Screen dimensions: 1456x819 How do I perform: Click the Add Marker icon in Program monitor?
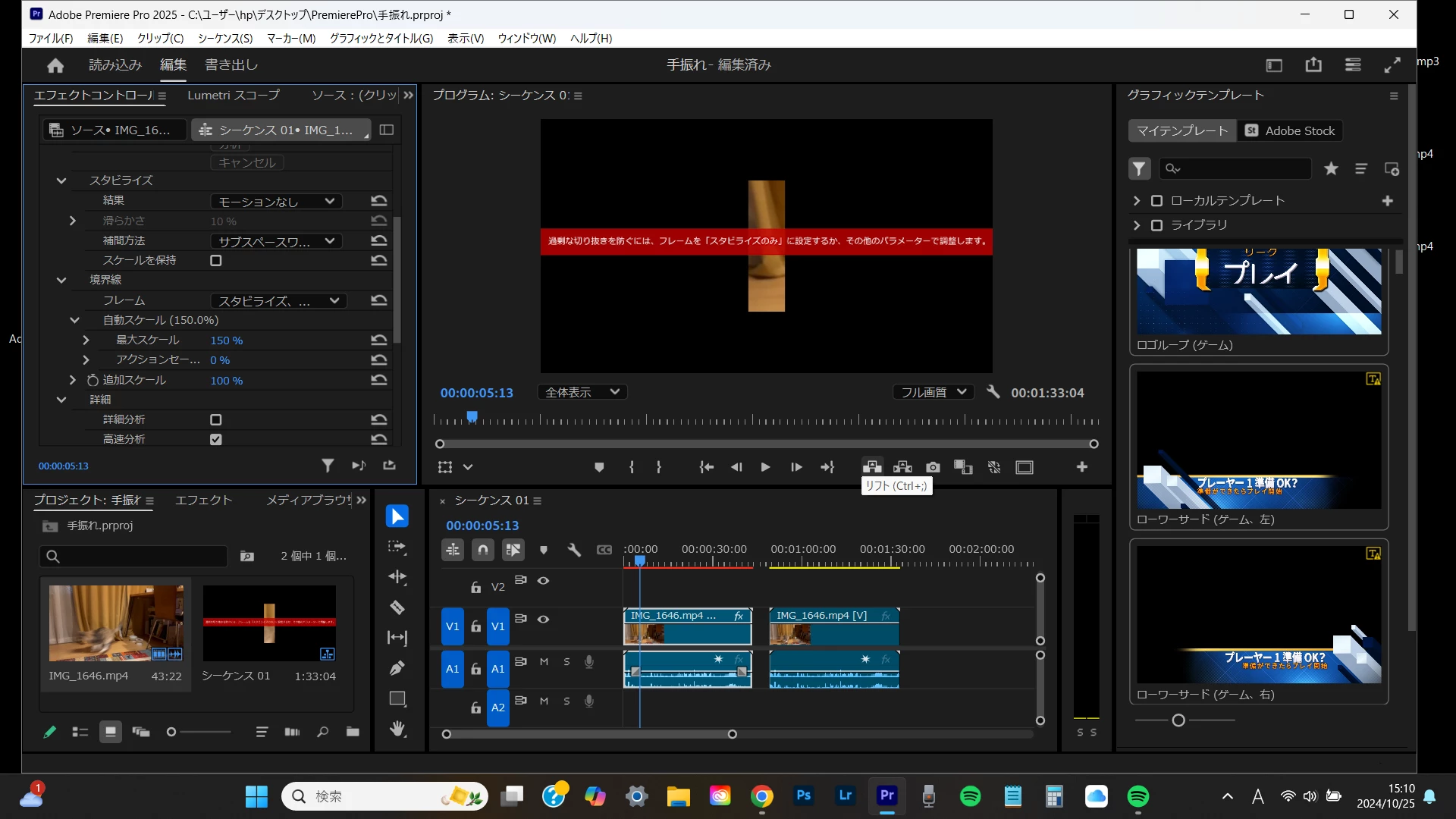599,467
